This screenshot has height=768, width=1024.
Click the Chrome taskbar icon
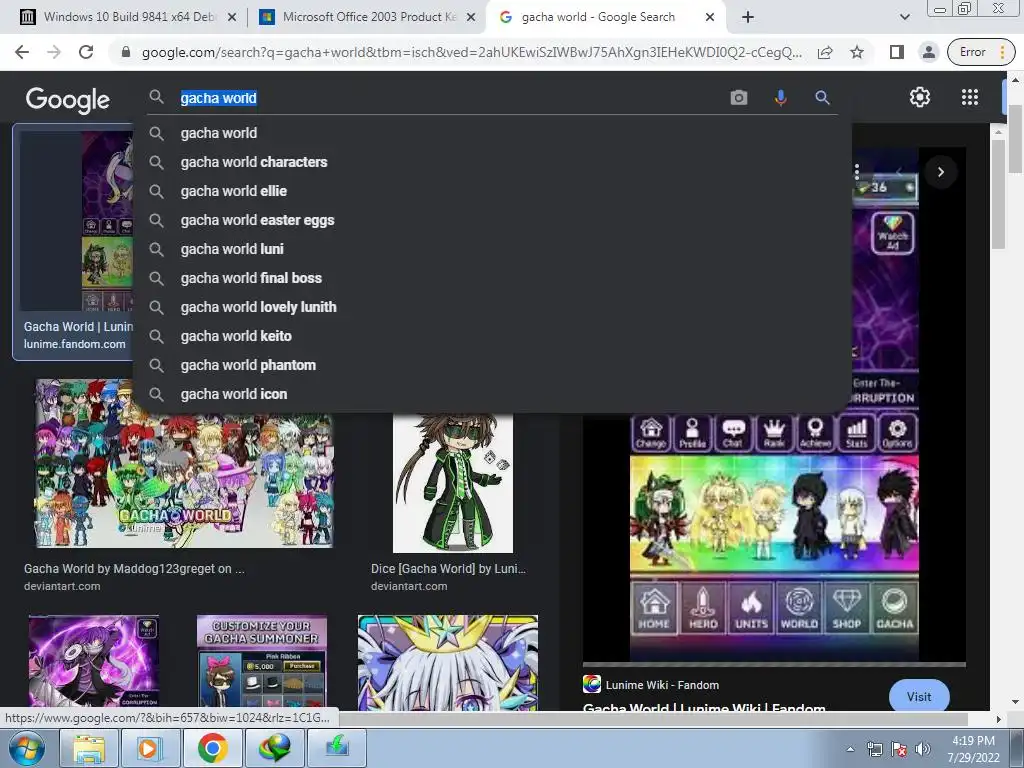(x=212, y=748)
